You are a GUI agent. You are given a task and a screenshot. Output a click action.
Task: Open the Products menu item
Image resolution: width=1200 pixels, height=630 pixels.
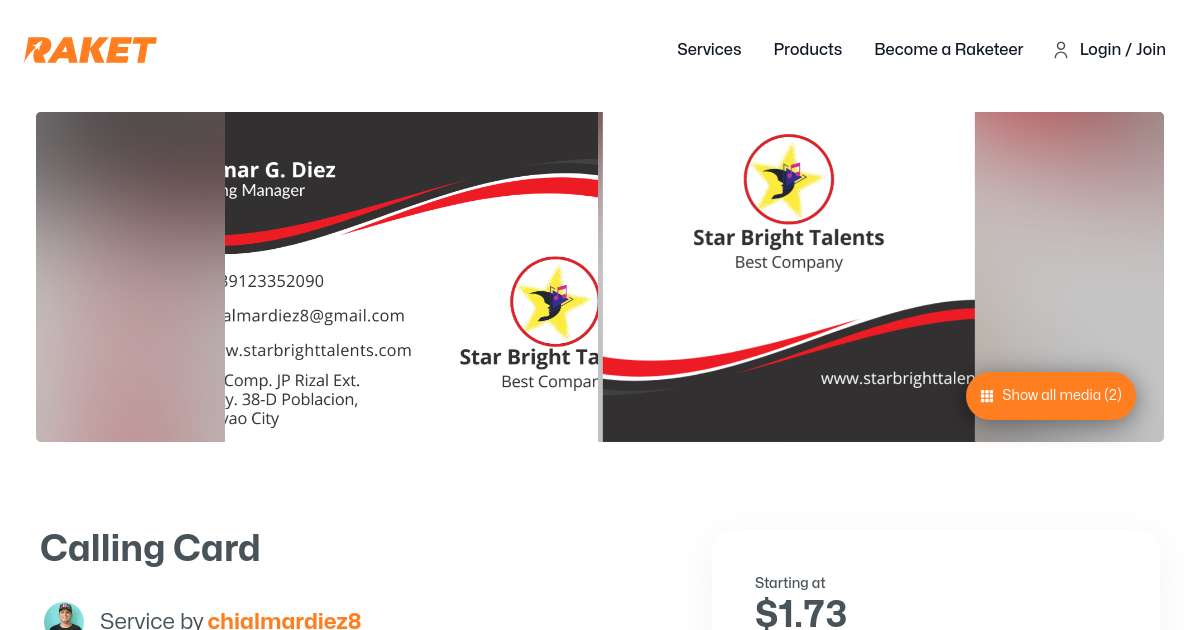[x=808, y=50]
